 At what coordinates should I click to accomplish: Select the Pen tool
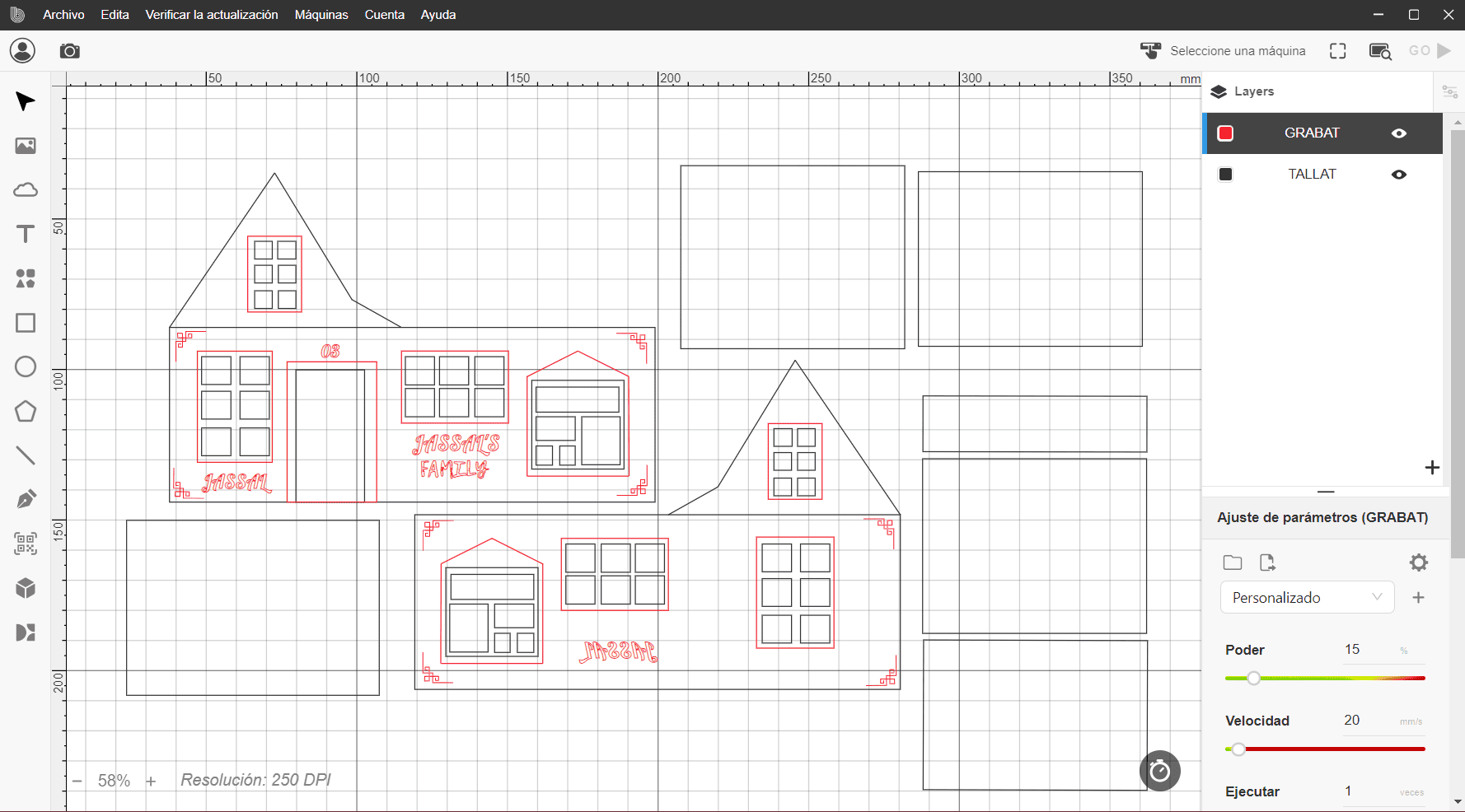pyautogui.click(x=26, y=499)
